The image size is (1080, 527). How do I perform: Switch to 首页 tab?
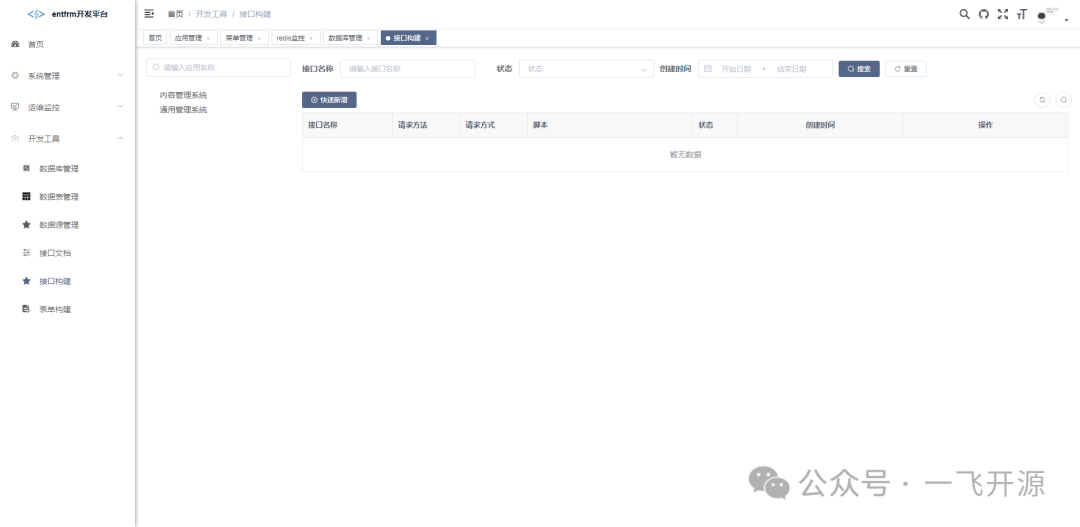(x=155, y=38)
